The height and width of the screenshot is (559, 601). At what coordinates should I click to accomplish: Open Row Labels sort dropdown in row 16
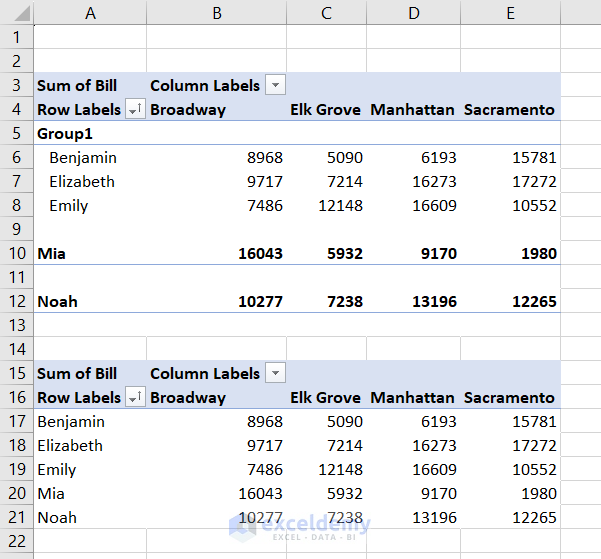click(137, 398)
